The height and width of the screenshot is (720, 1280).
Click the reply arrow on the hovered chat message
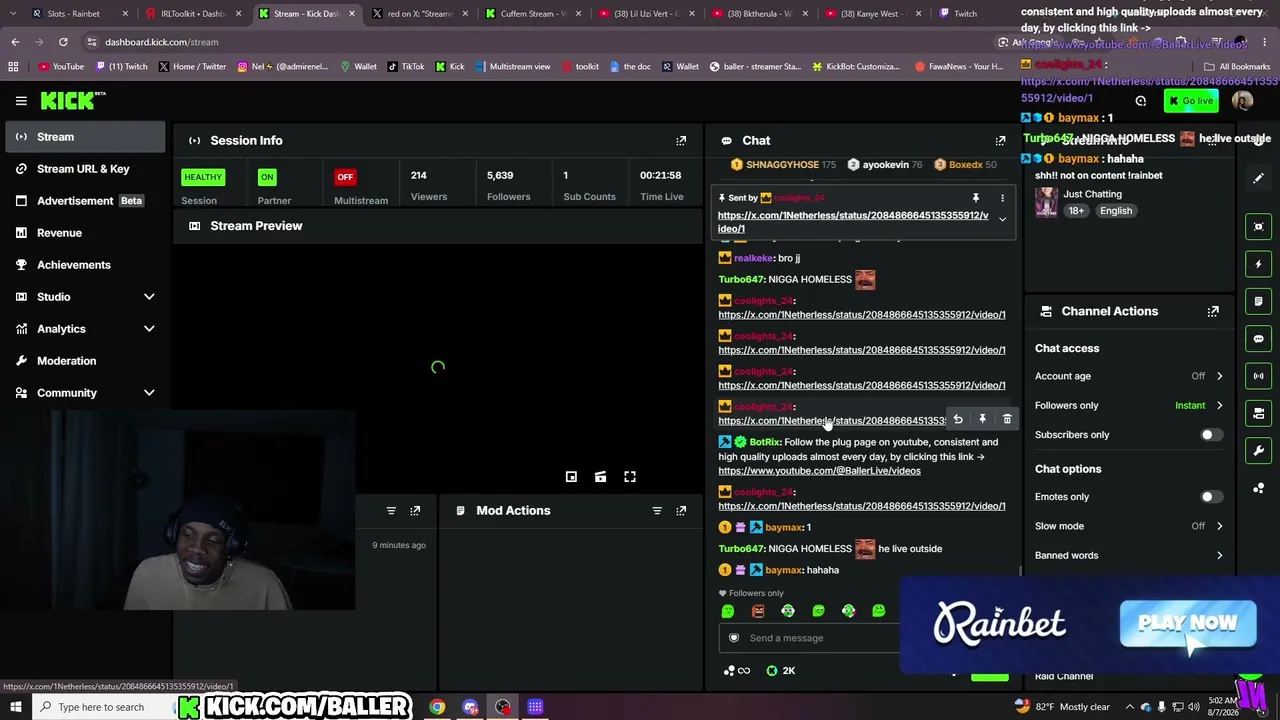(958, 420)
